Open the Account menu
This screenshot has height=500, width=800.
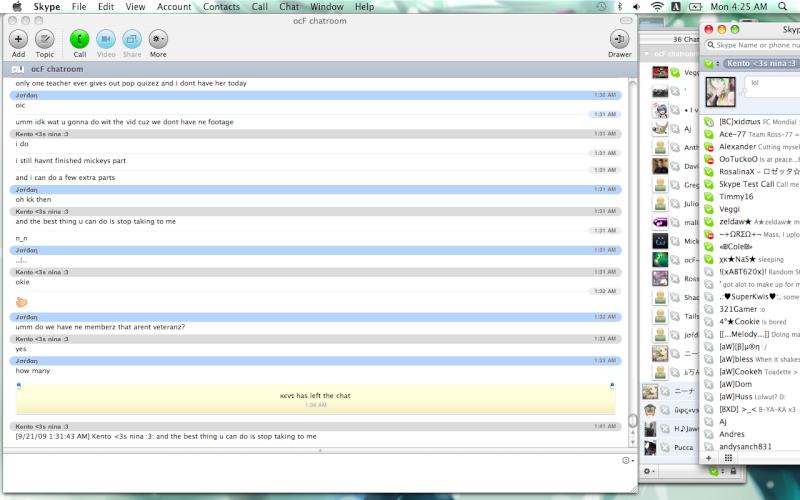coord(174,7)
